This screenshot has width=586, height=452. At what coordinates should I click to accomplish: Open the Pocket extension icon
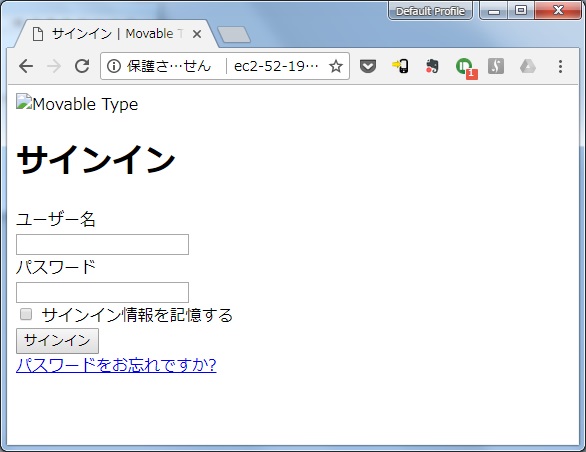(x=368, y=66)
